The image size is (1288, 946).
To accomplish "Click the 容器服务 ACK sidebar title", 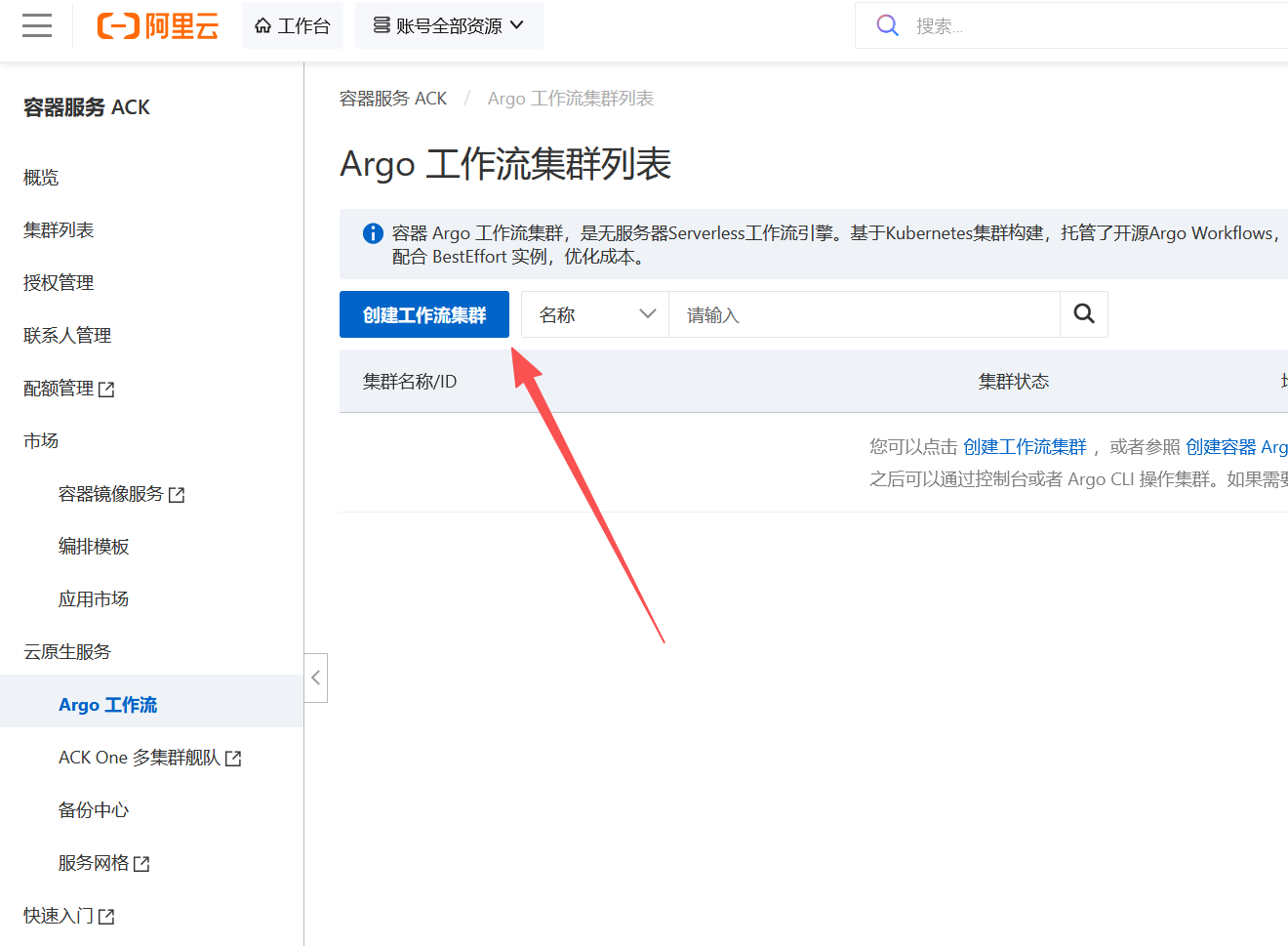I will point(87,107).
